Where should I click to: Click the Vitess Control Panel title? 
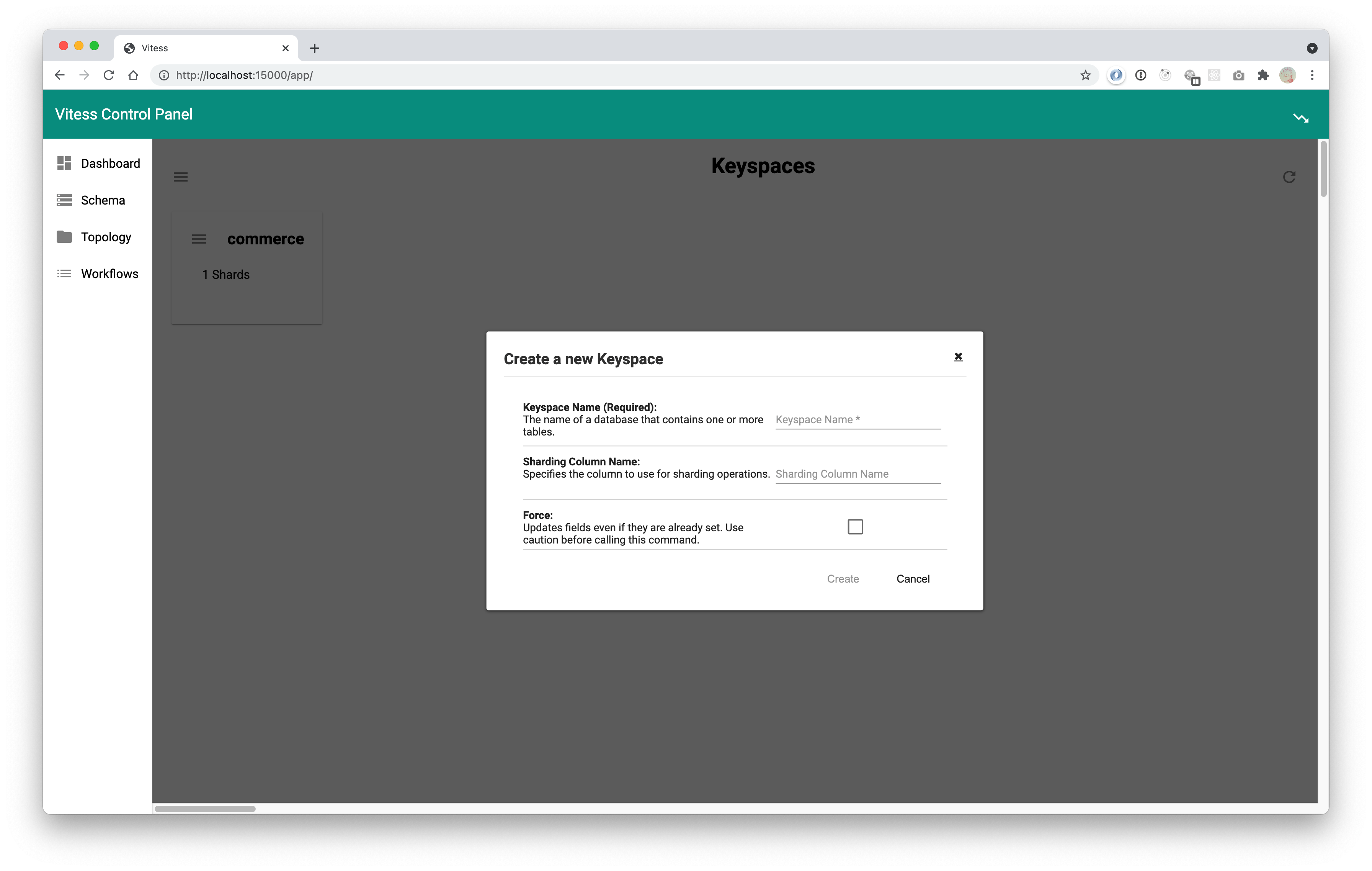tap(124, 114)
